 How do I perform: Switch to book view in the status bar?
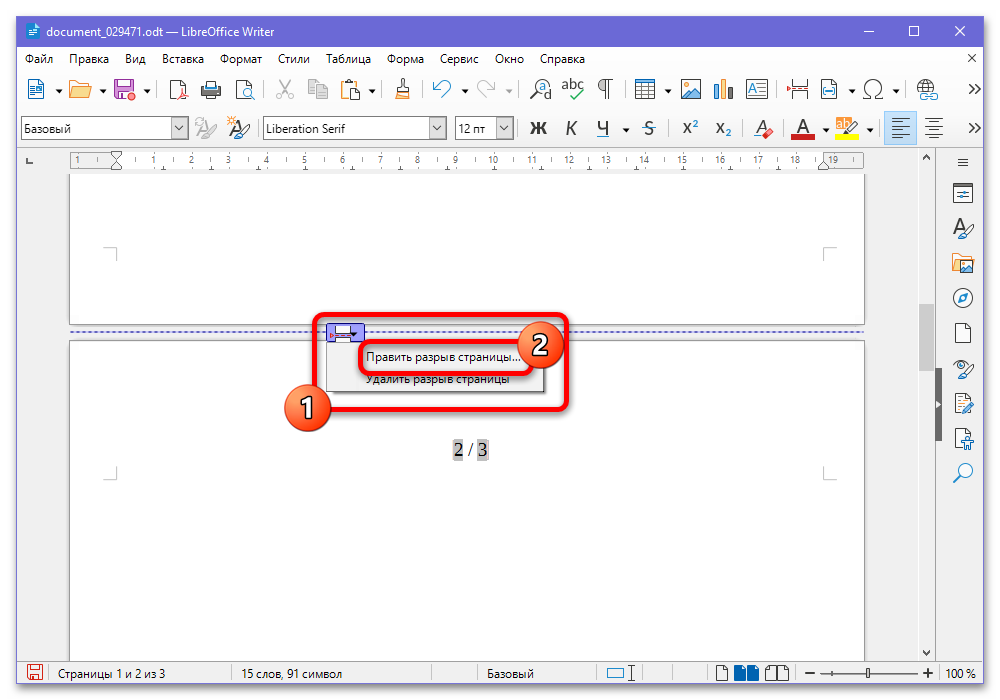click(777, 673)
